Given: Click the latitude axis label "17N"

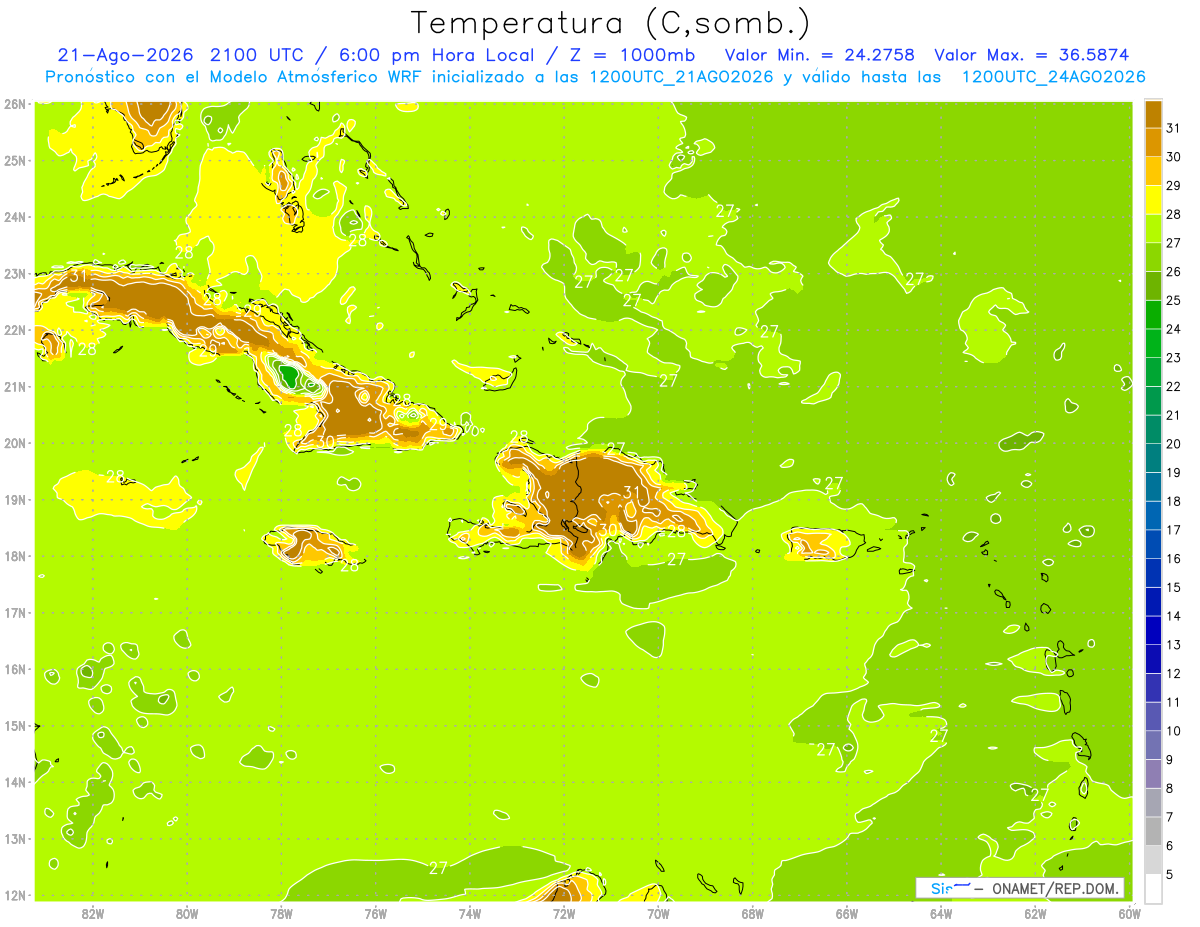Looking at the screenshot, I should click(15, 612).
